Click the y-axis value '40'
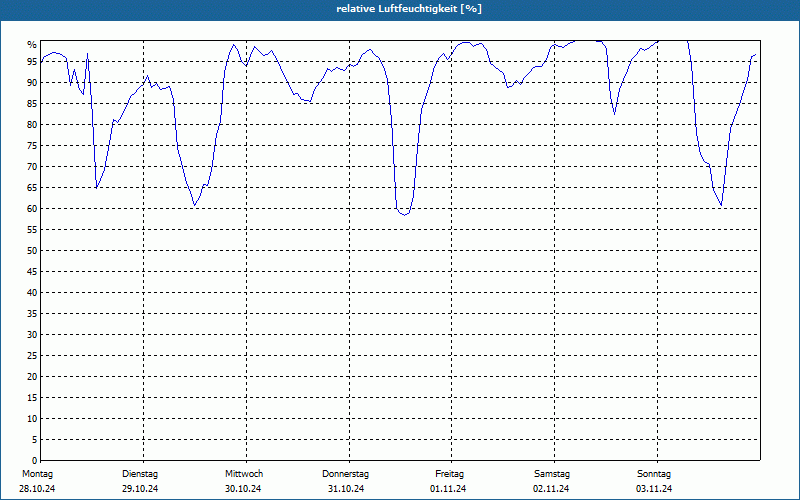The image size is (800, 500). [32, 293]
